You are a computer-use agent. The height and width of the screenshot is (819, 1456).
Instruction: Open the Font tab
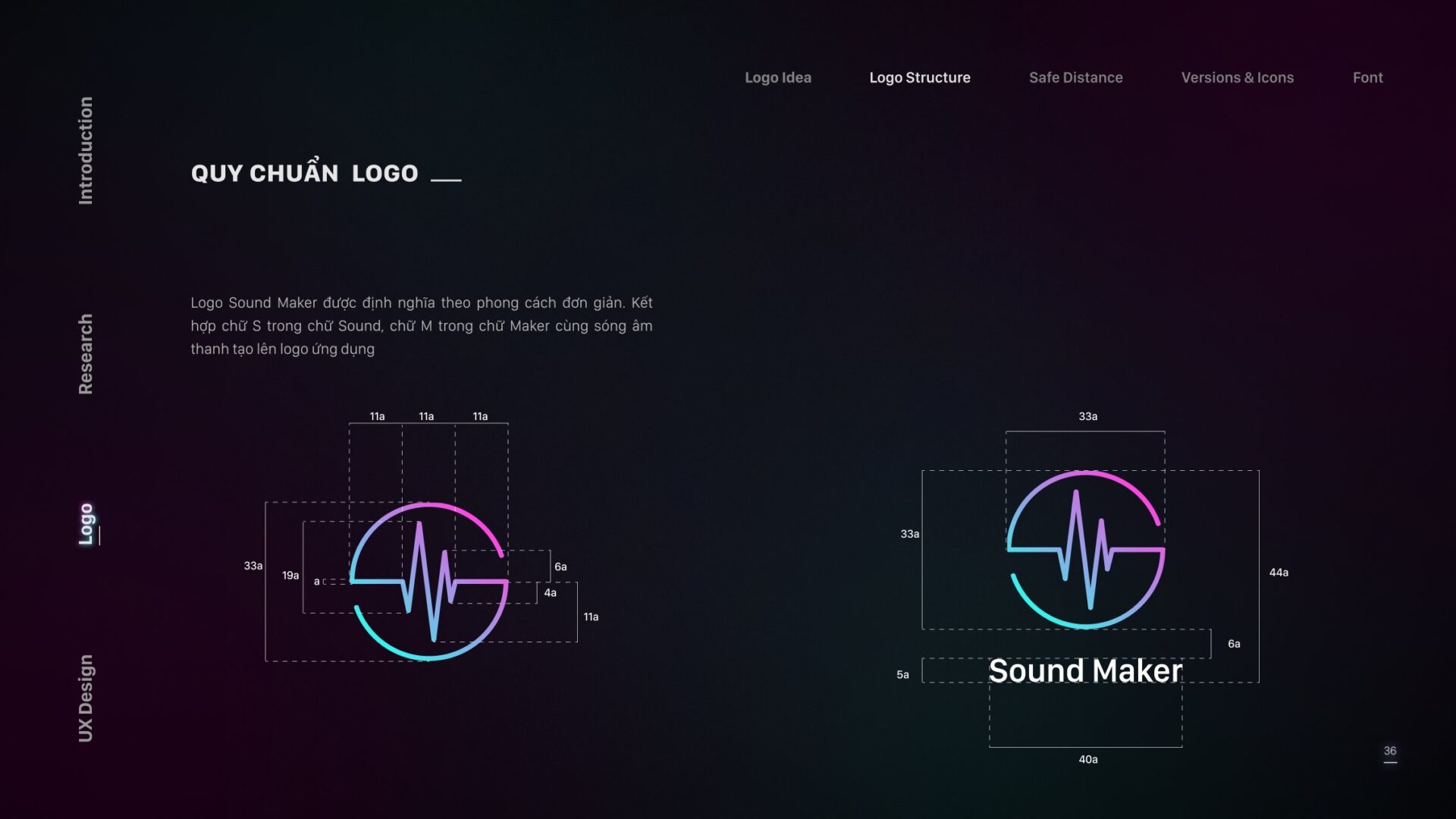1367,77
